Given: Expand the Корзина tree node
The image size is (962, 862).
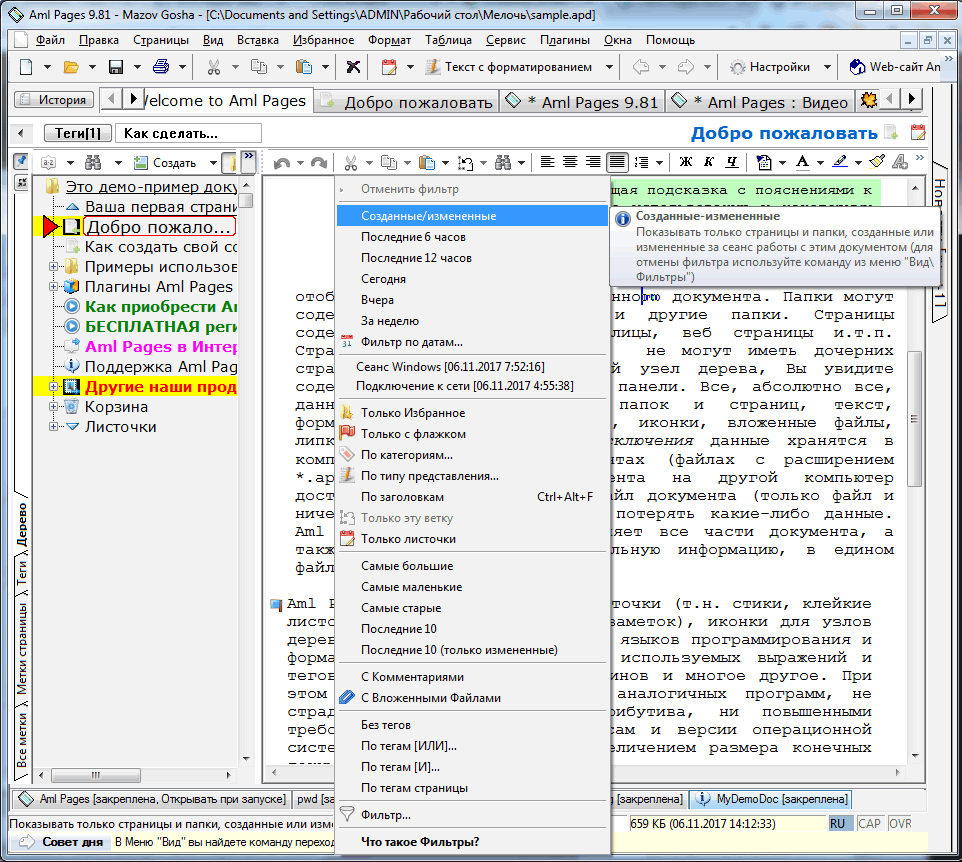Looking at the screenshot, I should pos(53,407).
